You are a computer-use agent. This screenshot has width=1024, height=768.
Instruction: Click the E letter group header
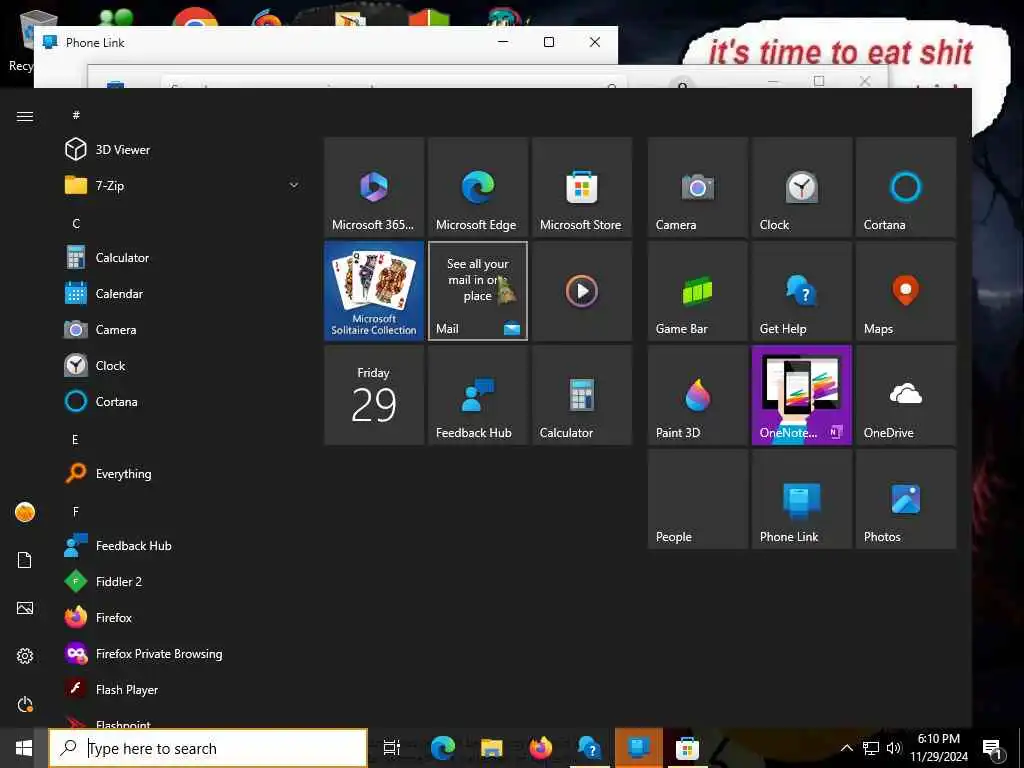75,440
